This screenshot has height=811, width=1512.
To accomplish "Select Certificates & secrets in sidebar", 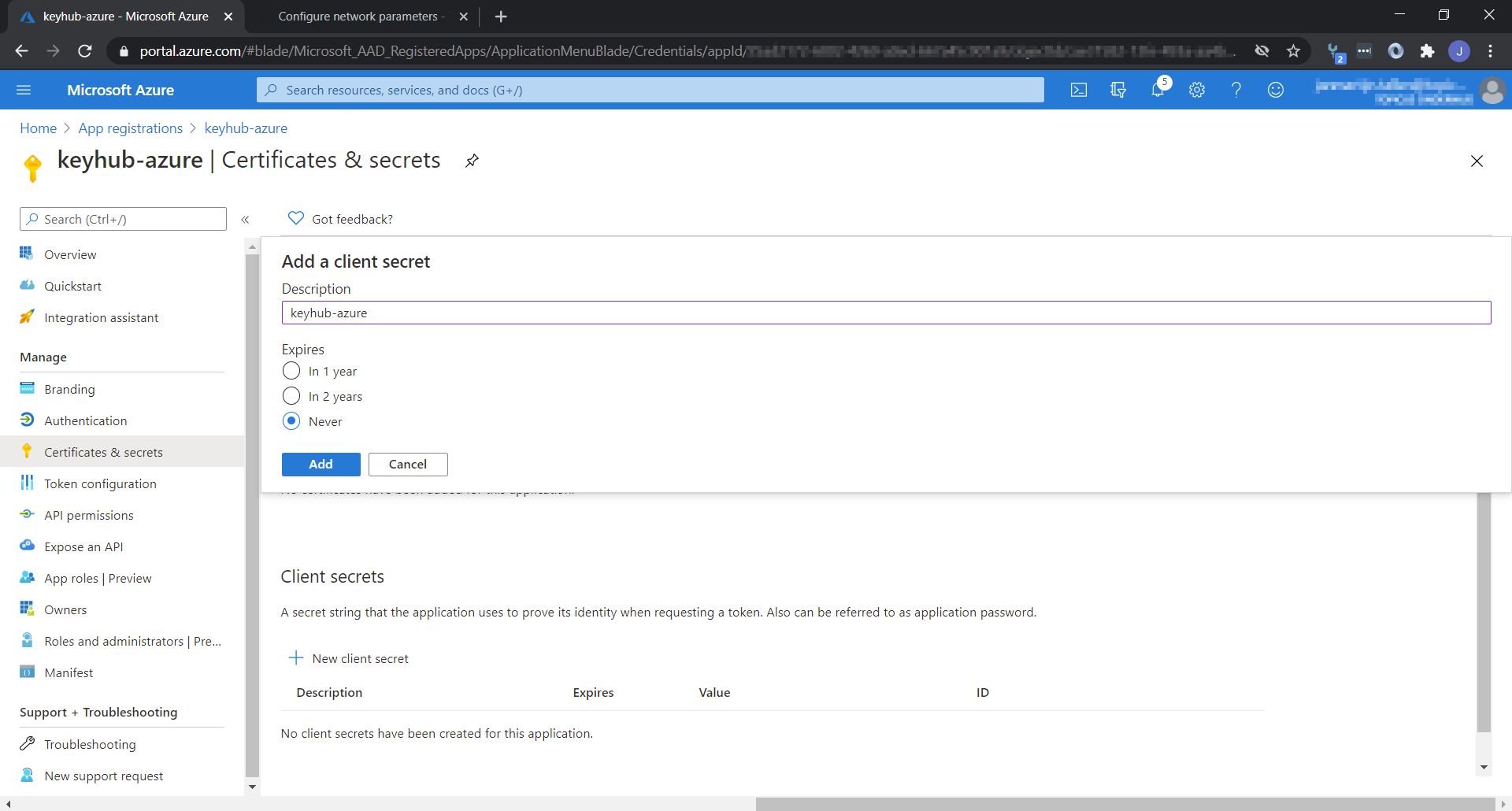I will (x=122, y=452).
